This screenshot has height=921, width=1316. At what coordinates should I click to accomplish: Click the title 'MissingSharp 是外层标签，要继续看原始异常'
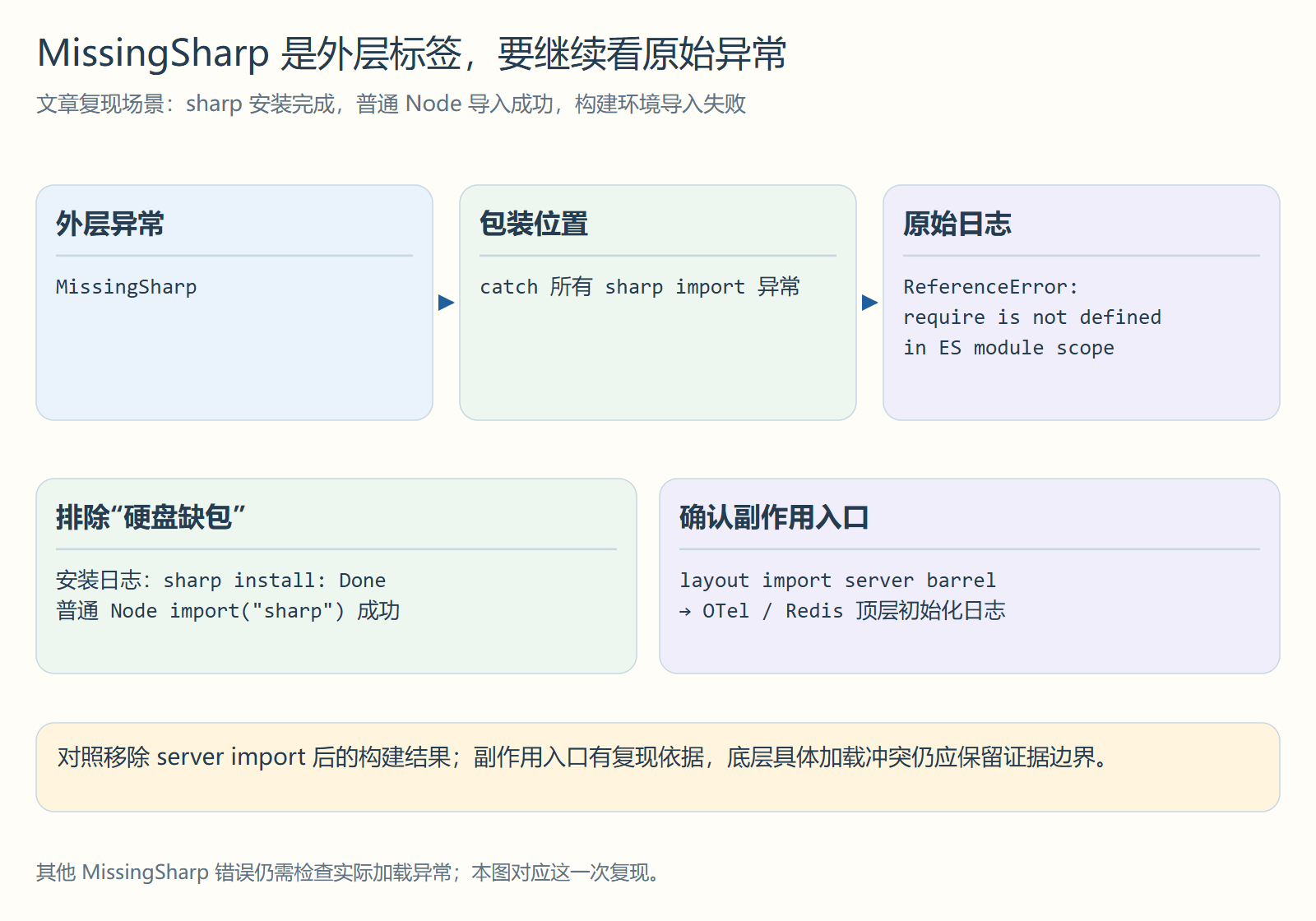412,53
